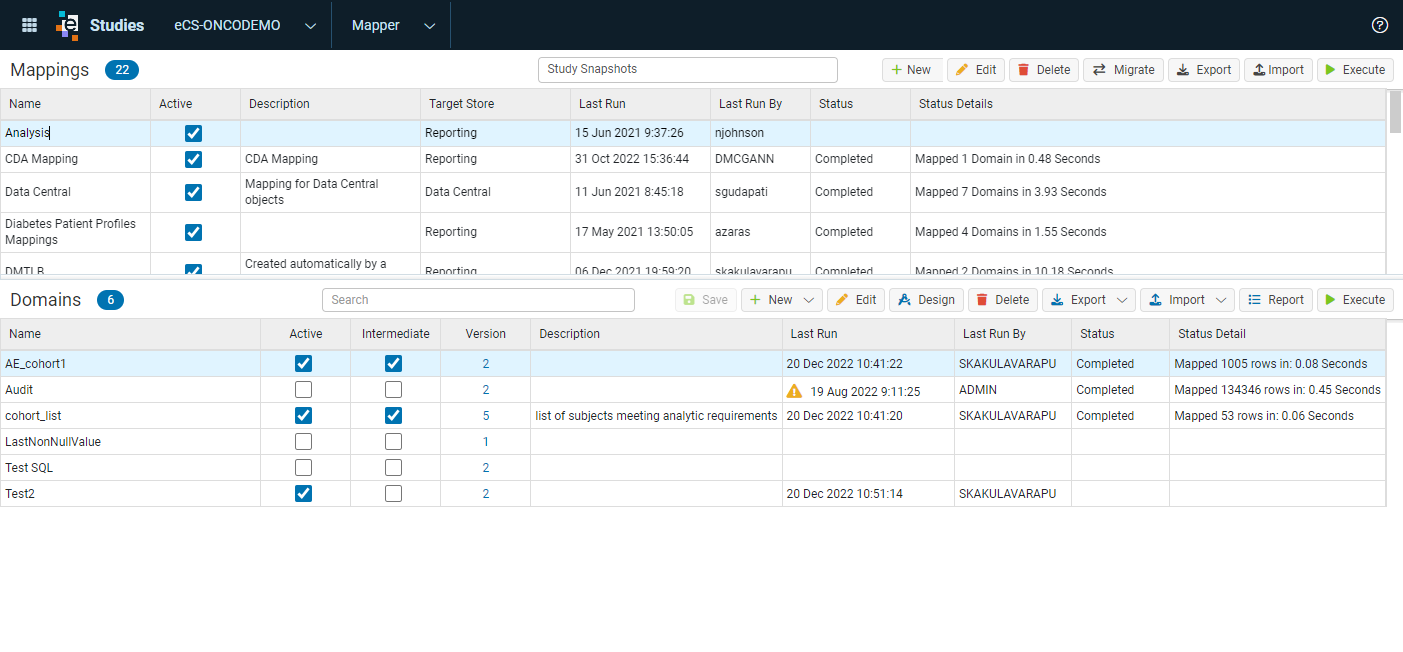Click the mappings list vertical scrollbar
The width and height of the screenshot is (1403, 652).
1395,180
